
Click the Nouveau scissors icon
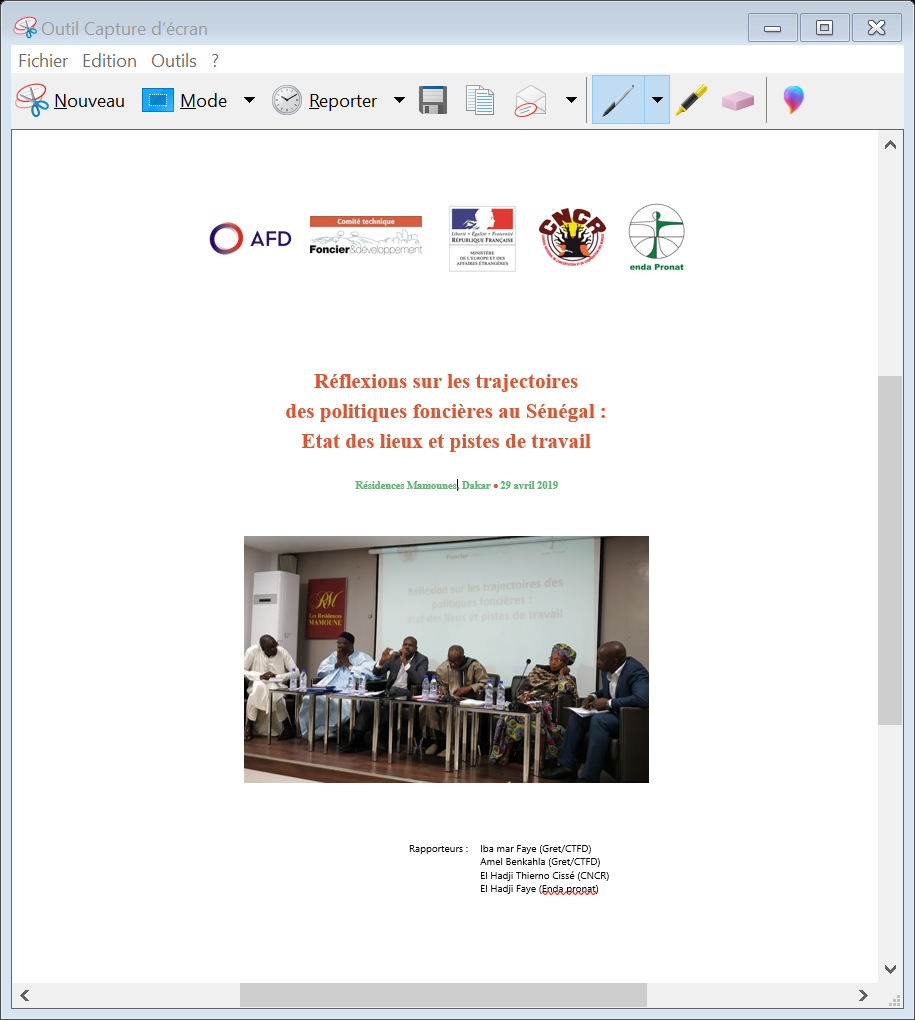point(32,100)
